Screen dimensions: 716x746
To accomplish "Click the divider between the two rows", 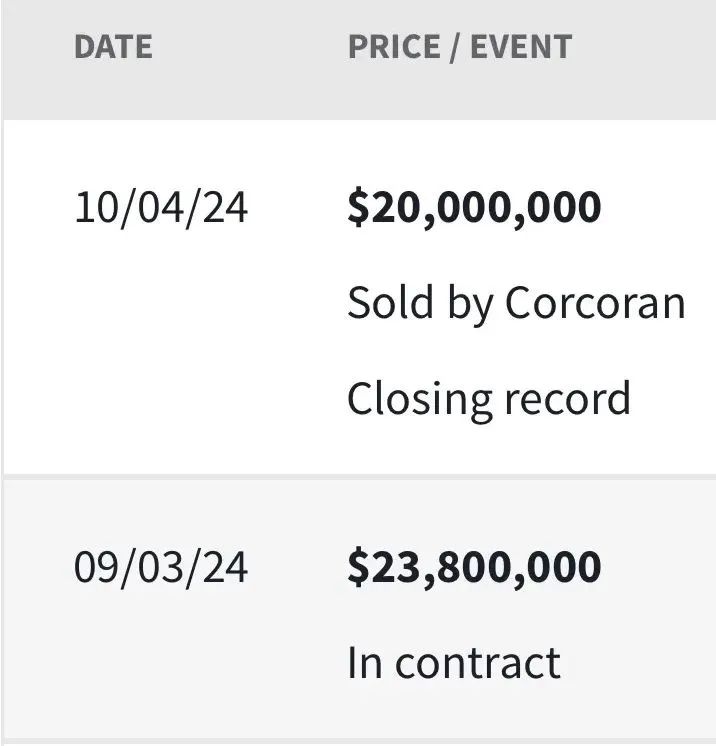I will pyautogui.click(x=358, y=477).
